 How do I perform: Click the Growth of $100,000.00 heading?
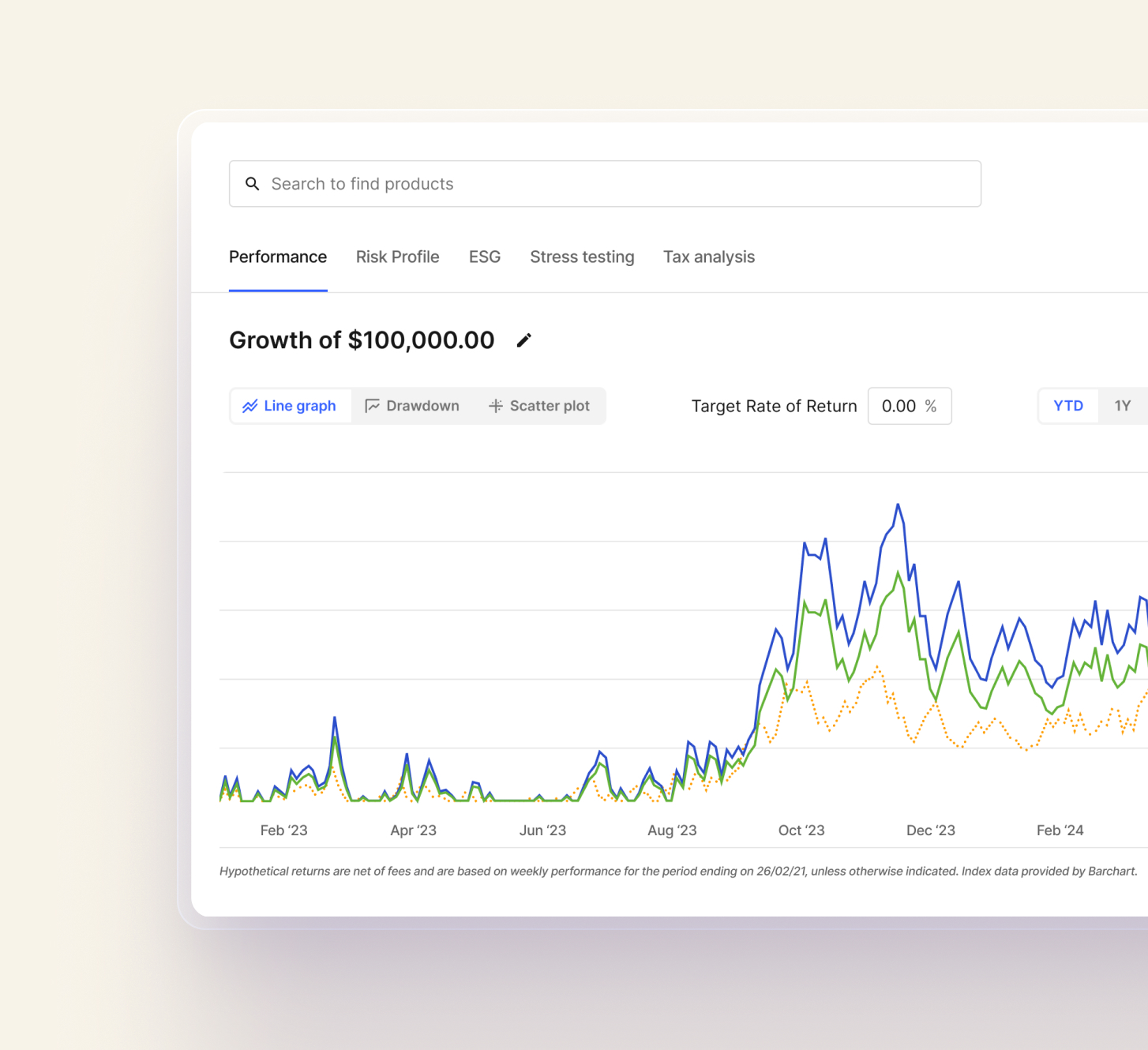click(362, 340)
